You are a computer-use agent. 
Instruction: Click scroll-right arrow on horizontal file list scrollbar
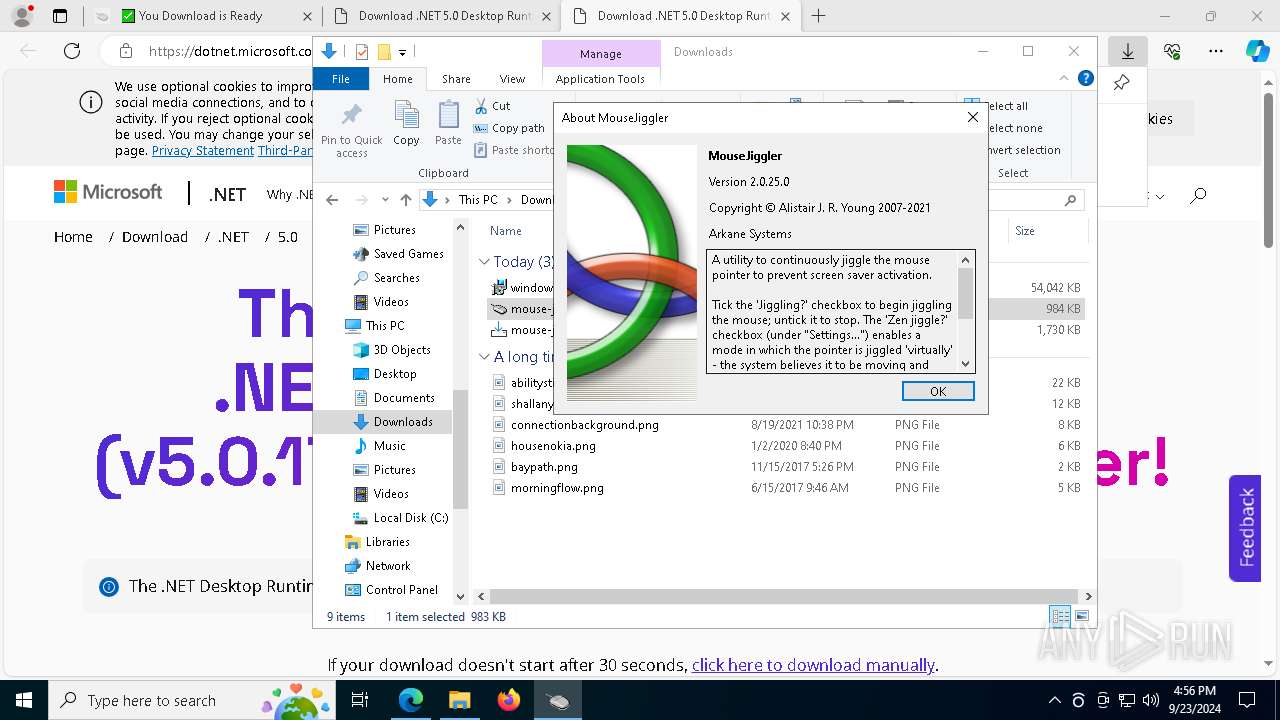click(1088, 596)
